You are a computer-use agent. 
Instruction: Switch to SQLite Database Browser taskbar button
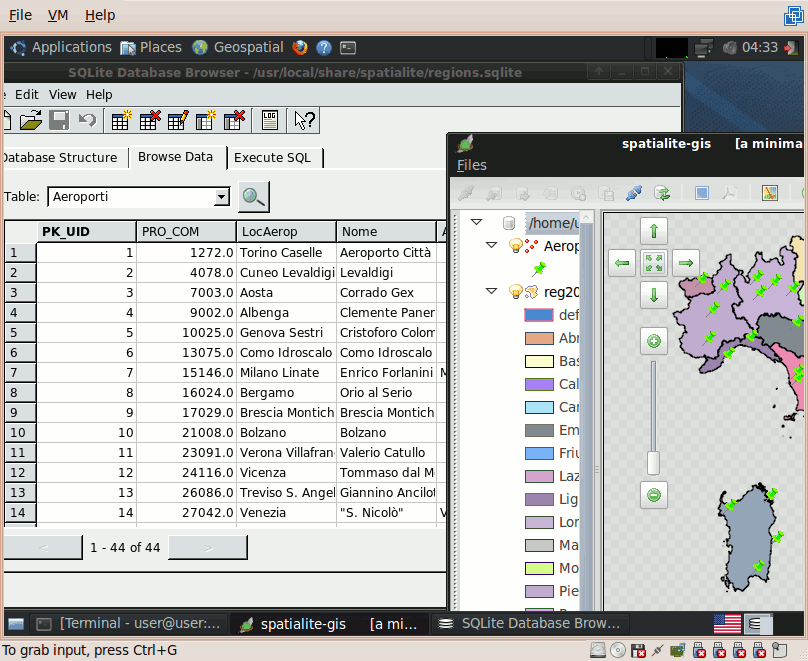click(530, 624)
